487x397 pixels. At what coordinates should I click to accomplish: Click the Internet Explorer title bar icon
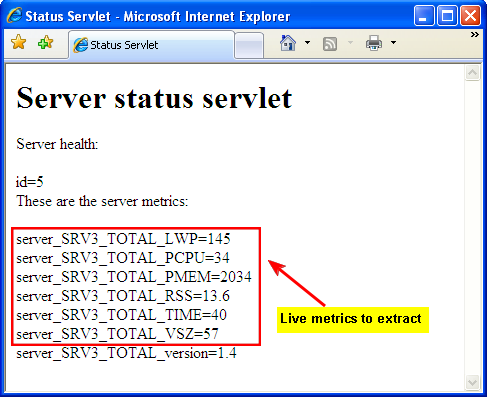(14, 15)
